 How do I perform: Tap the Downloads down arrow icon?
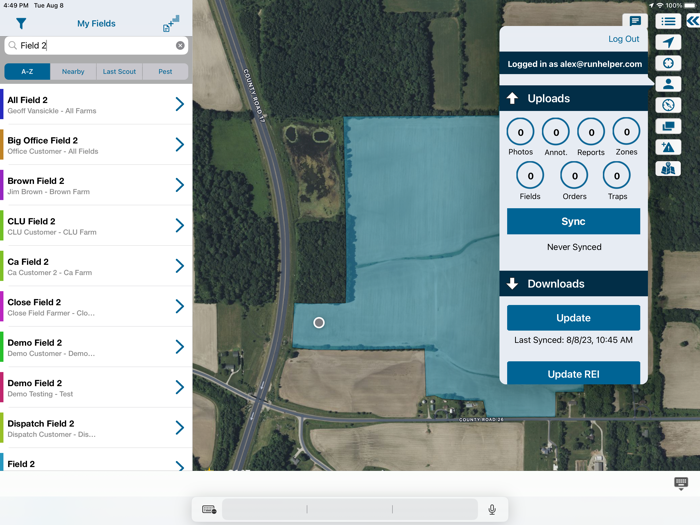point(512,283)
